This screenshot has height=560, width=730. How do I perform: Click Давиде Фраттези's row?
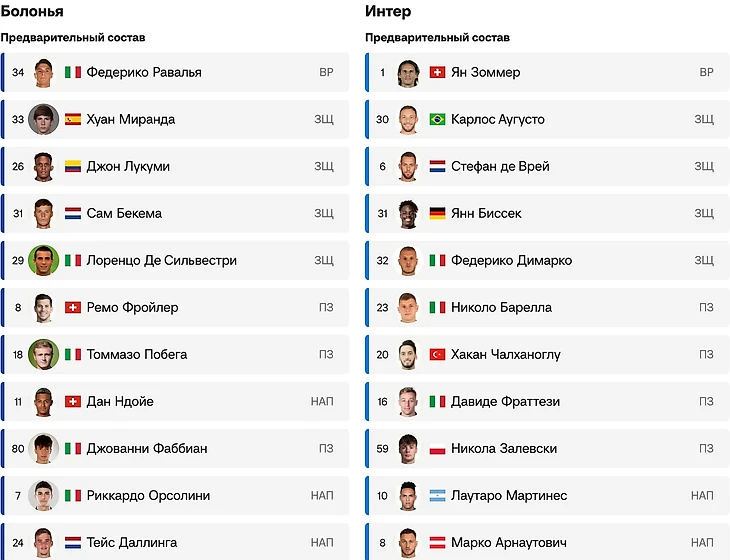point(547,401)
